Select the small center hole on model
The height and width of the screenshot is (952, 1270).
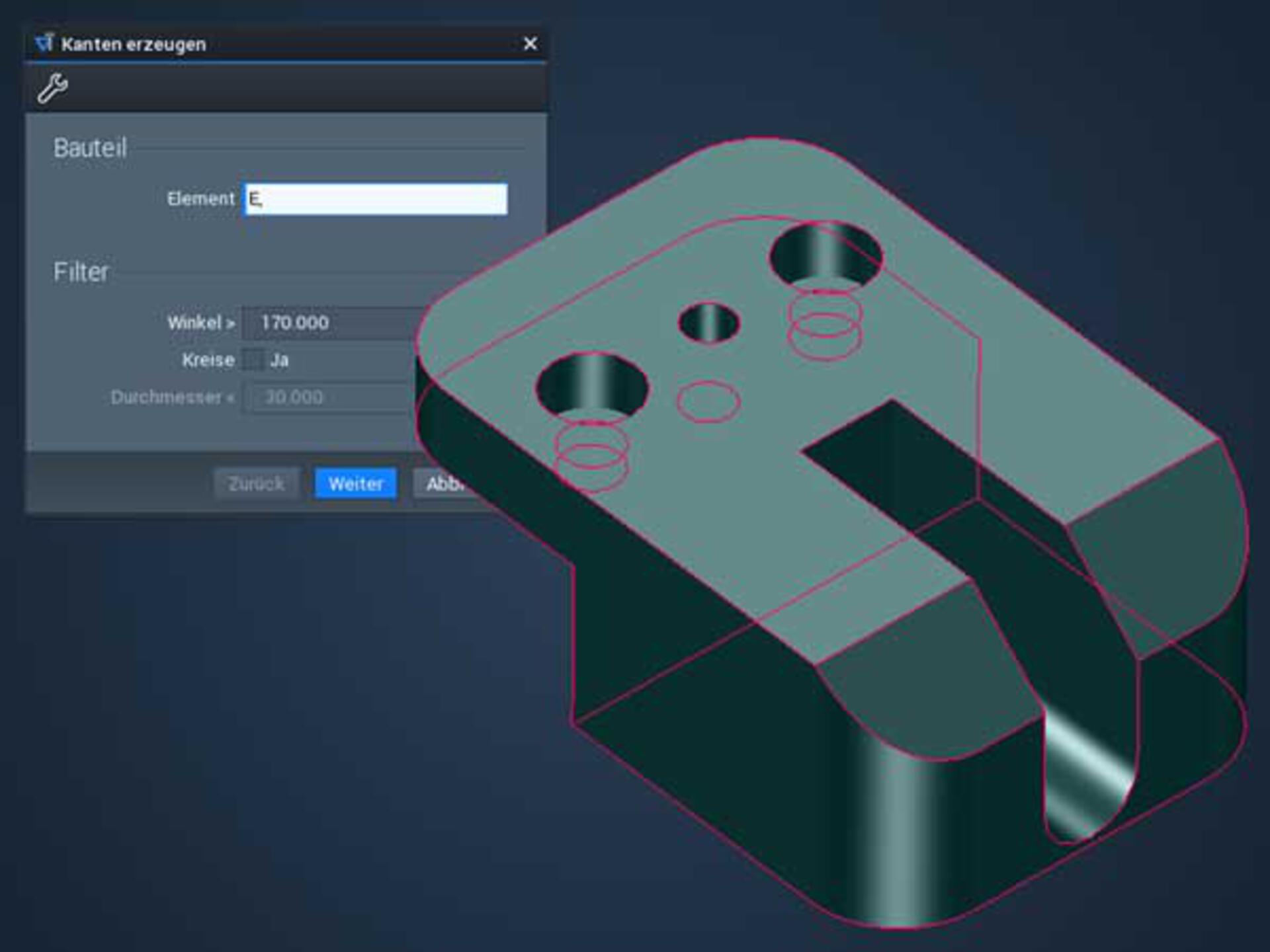pos(708,323)
